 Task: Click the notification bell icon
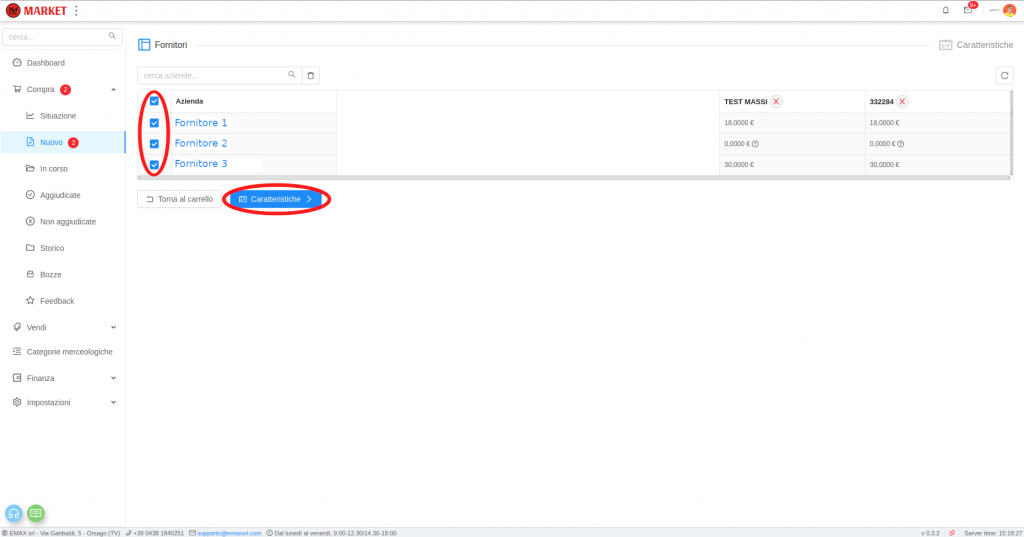[x=946, y=10]
